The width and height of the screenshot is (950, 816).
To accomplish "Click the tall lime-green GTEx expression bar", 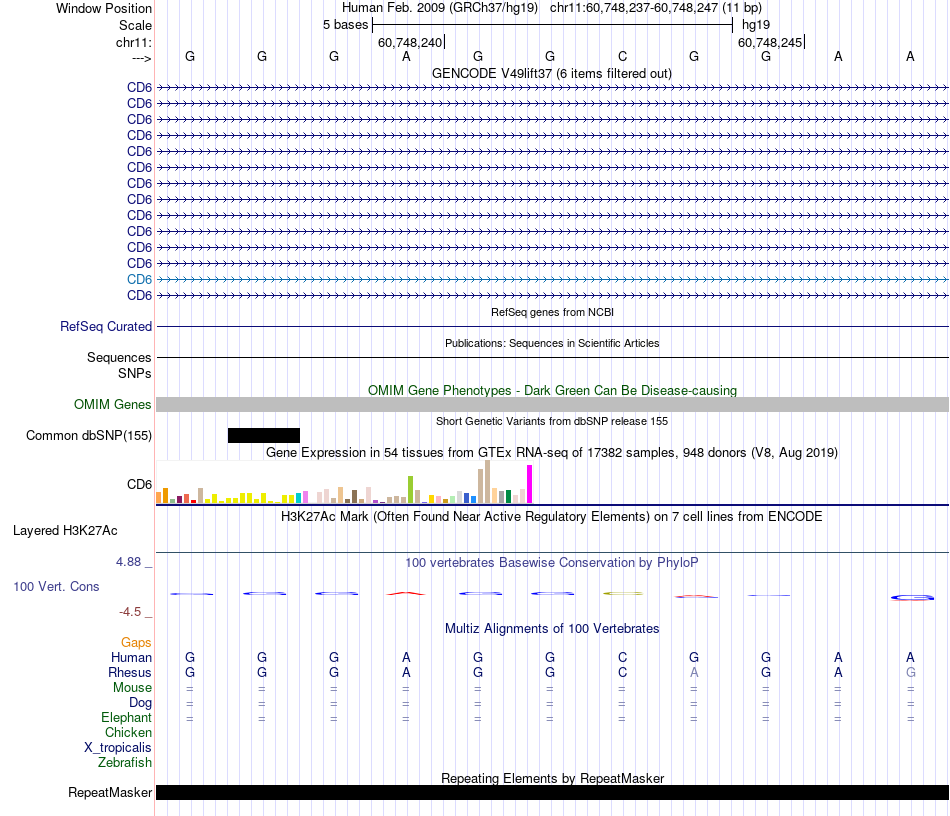I will point(410,489).
